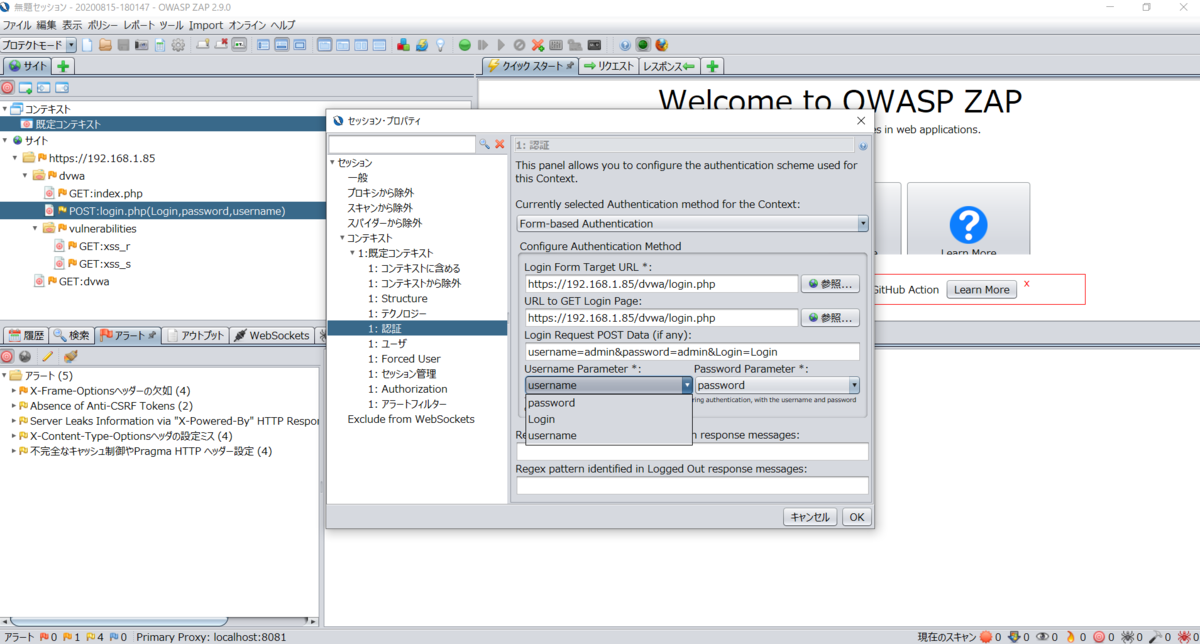The height and width of the screenshot is (644, 1200).
Task: Click the New Session toolbar icon
Action: click(x=88, y=45)
